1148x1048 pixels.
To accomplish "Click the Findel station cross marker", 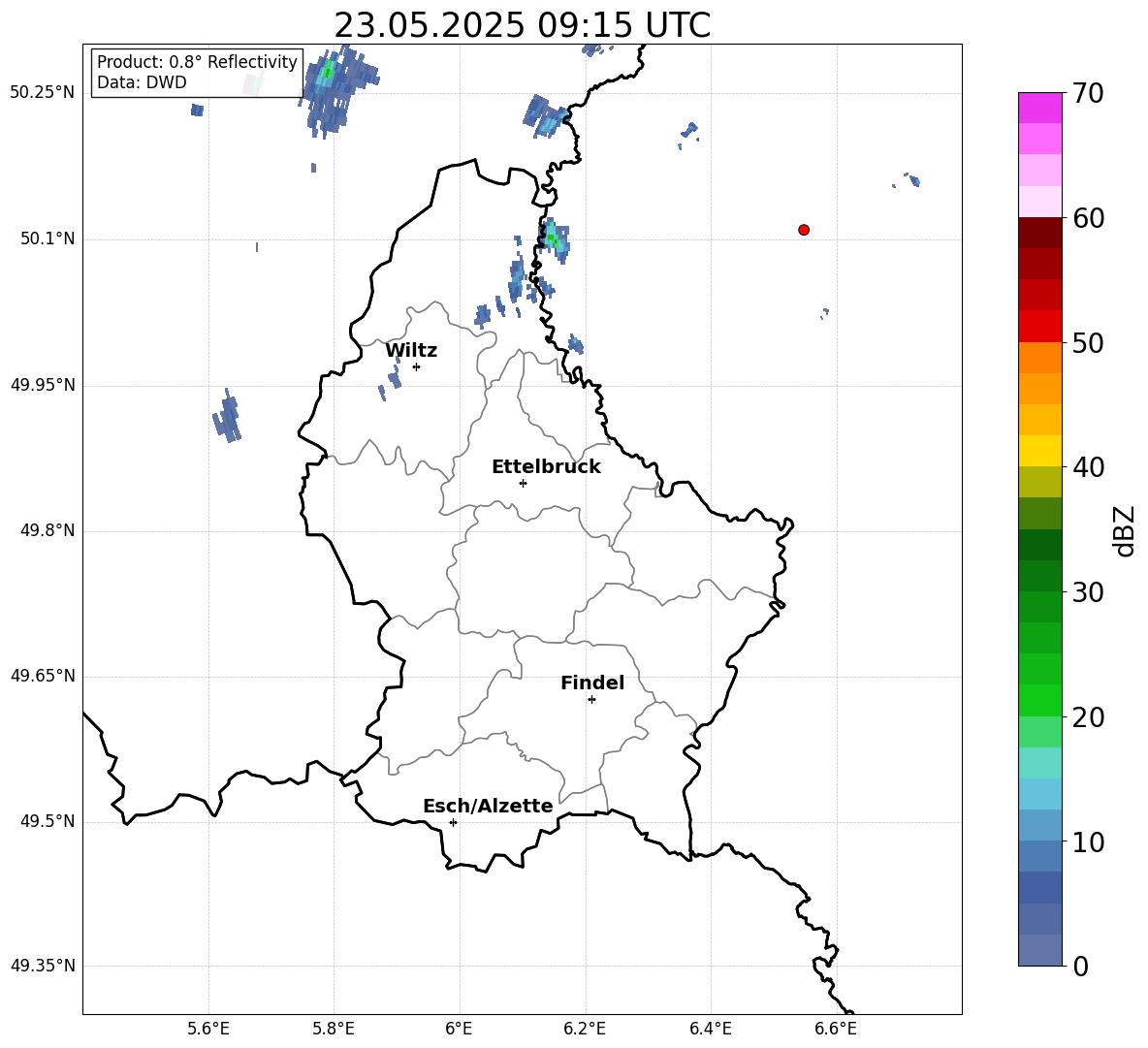I will tap(591, 700).
